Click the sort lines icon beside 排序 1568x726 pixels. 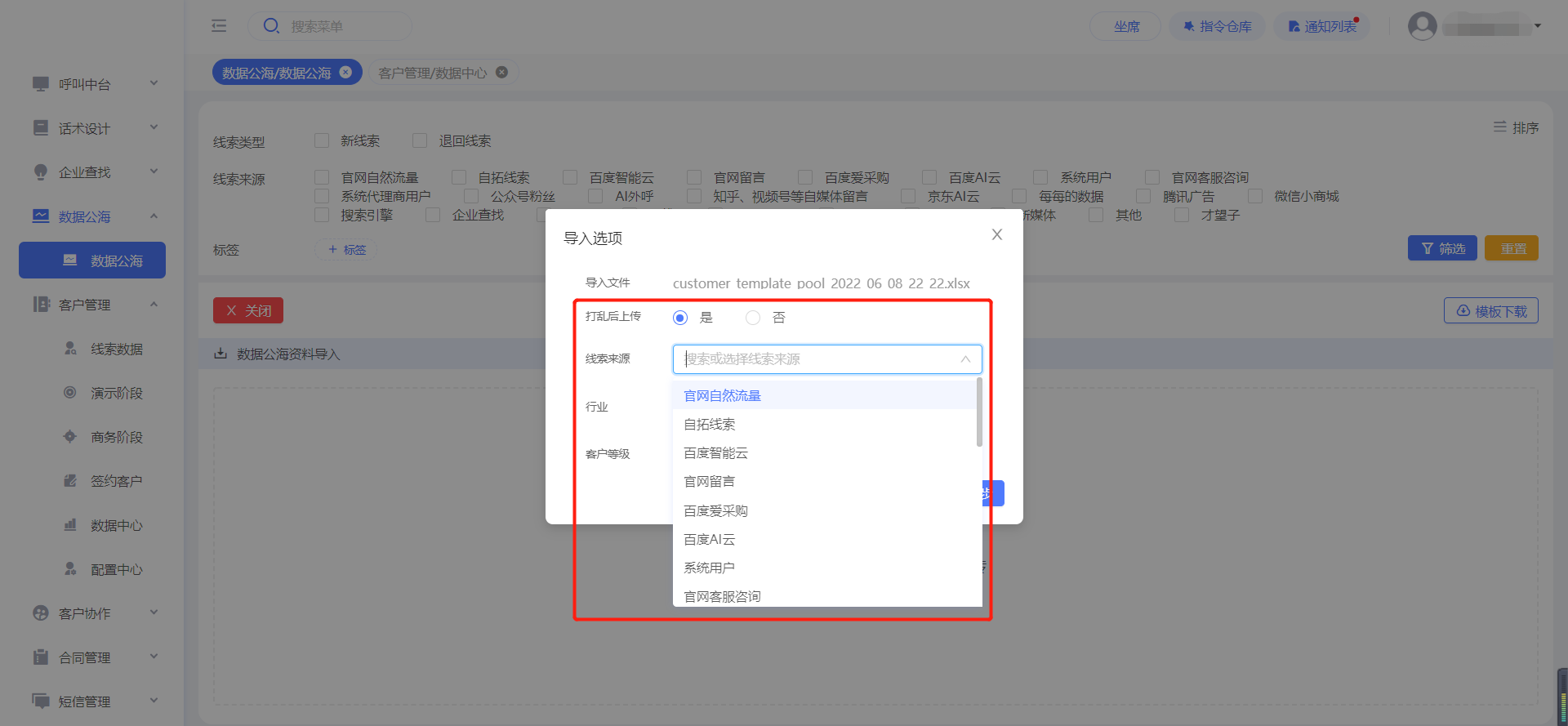click(x=1500, y=127)
